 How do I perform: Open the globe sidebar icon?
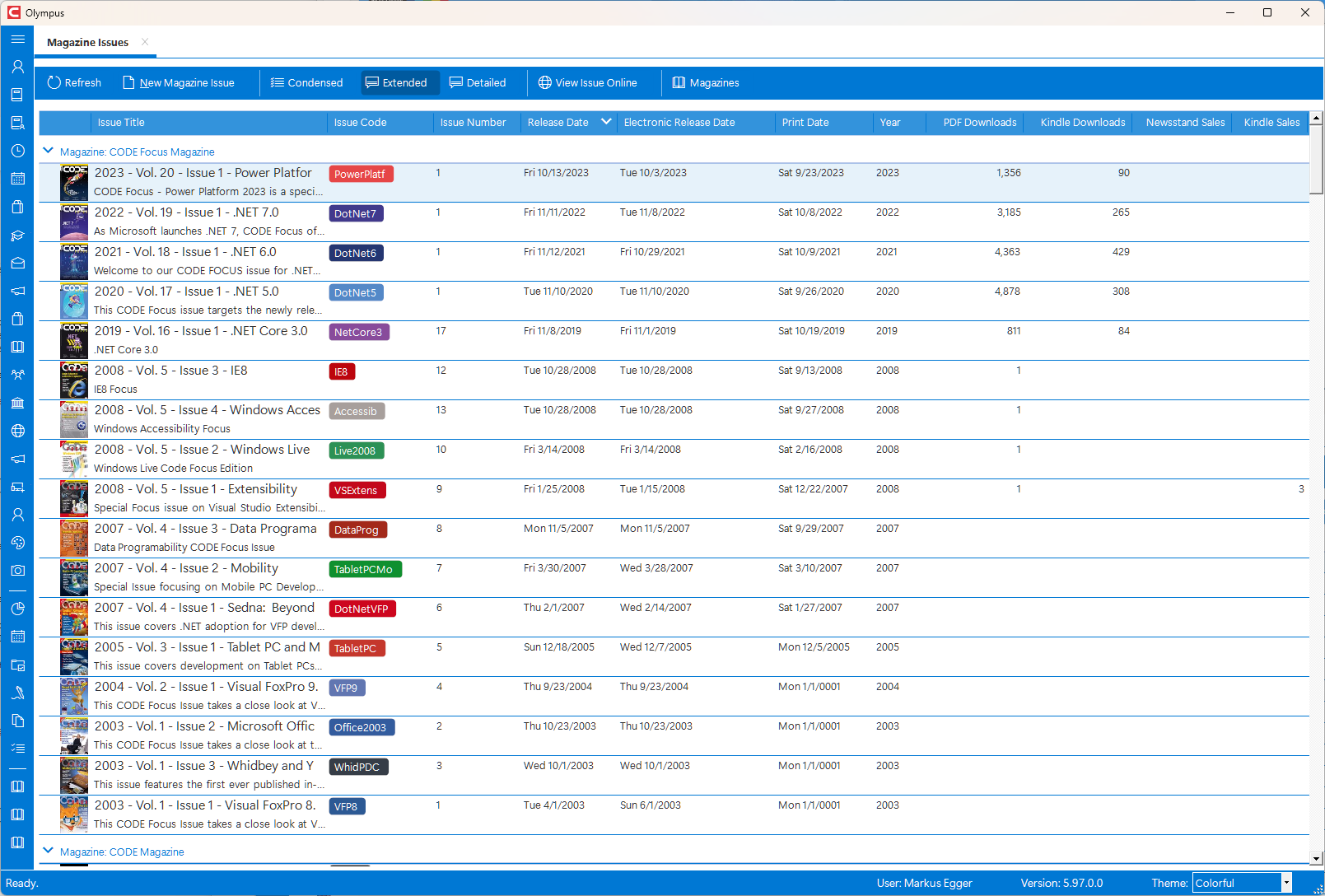[17, 431]
